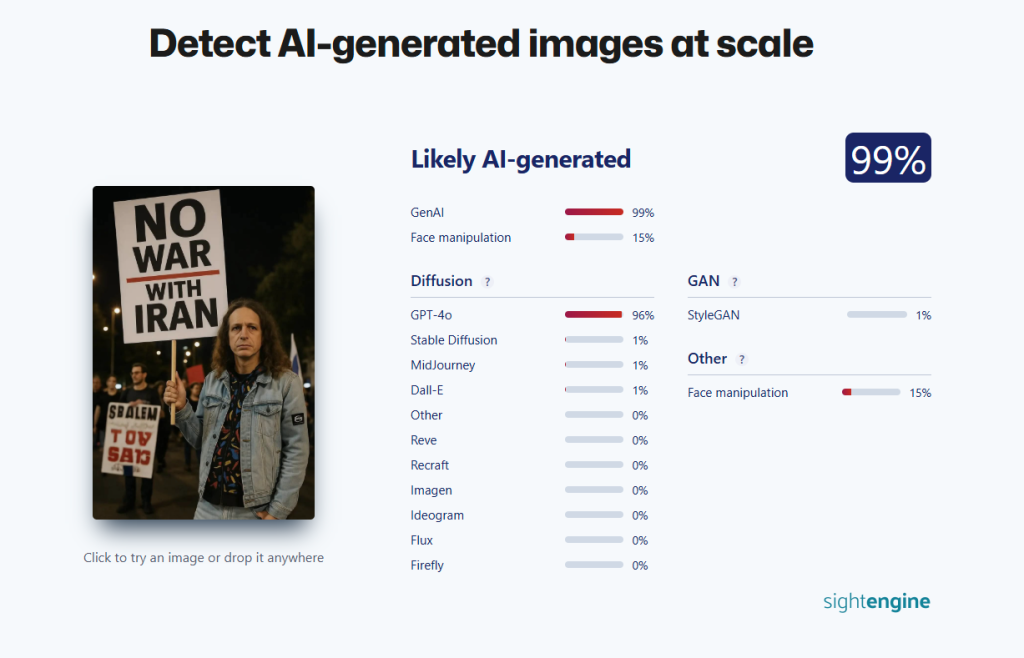Click the GPT-4o 96% score bar

point(594,315)
